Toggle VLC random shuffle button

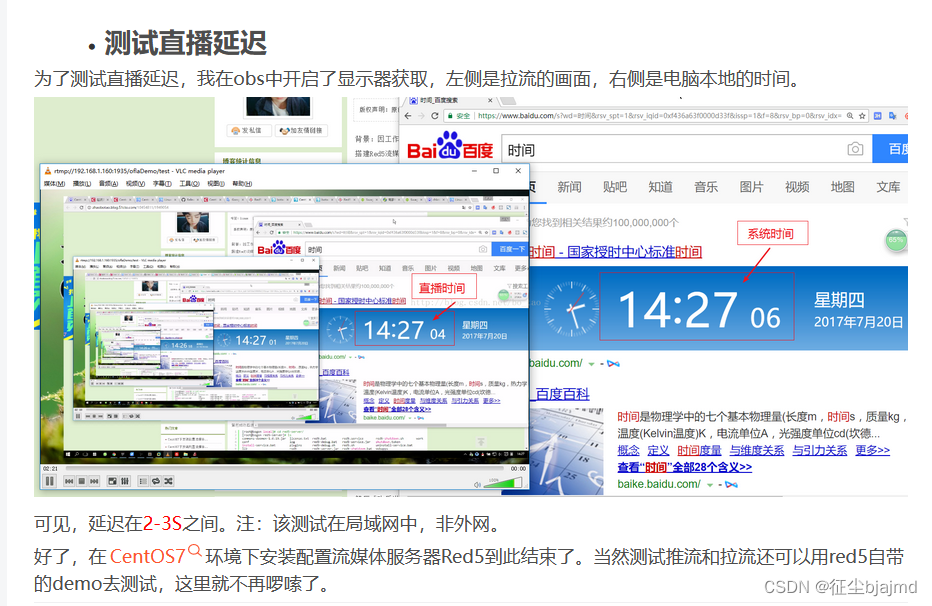pos(168,481)
